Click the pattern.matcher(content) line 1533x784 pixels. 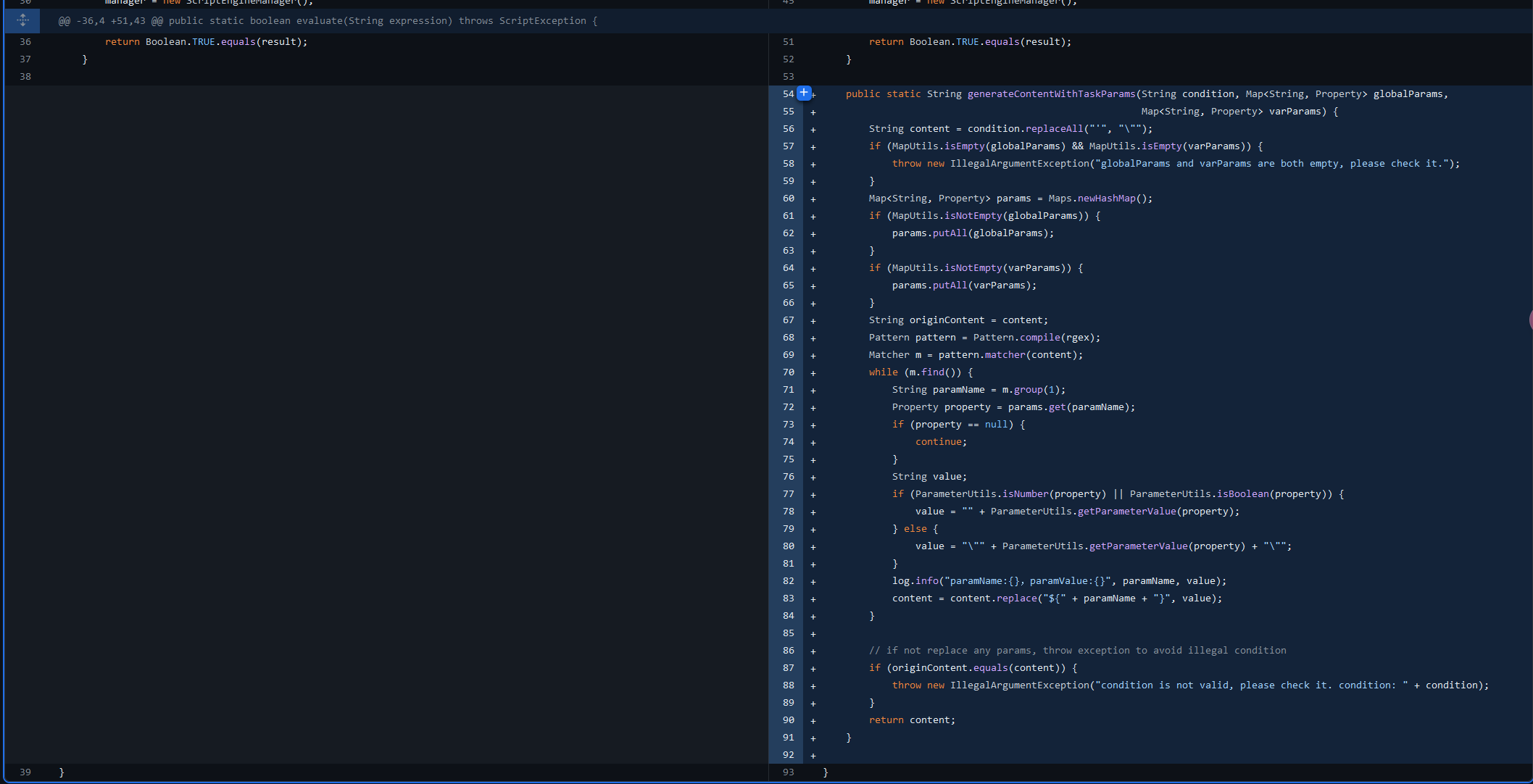(x=976, y=355)
